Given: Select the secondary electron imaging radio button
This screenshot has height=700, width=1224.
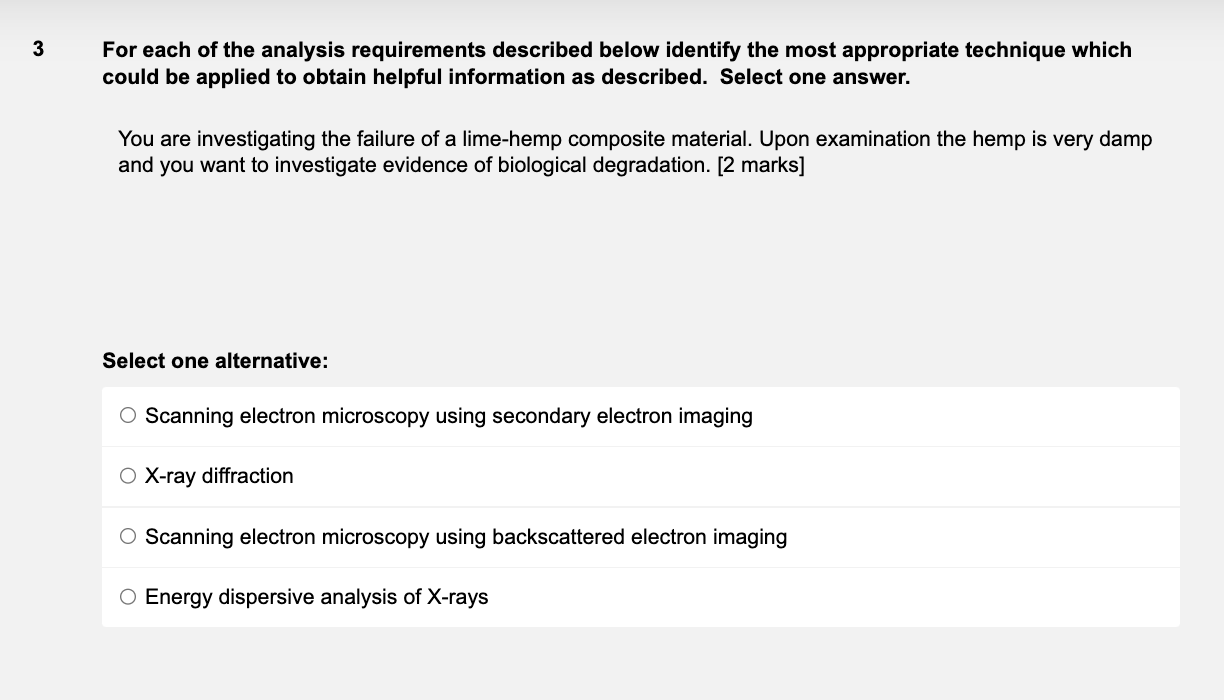Looking at the screenshot, I should pos(128,415).
